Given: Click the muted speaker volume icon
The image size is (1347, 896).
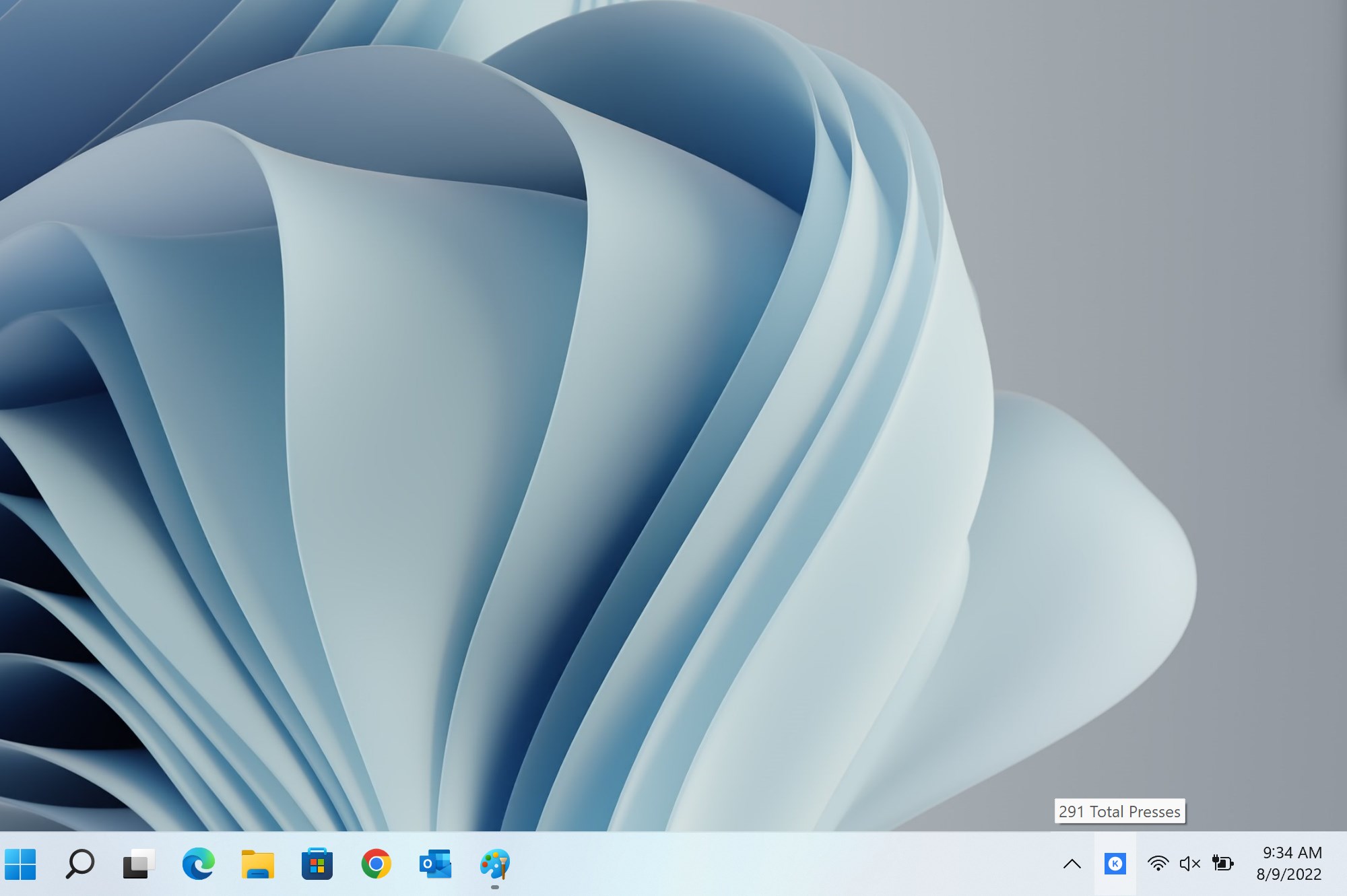Looking at the screenshot, I should pos(1190,864).
